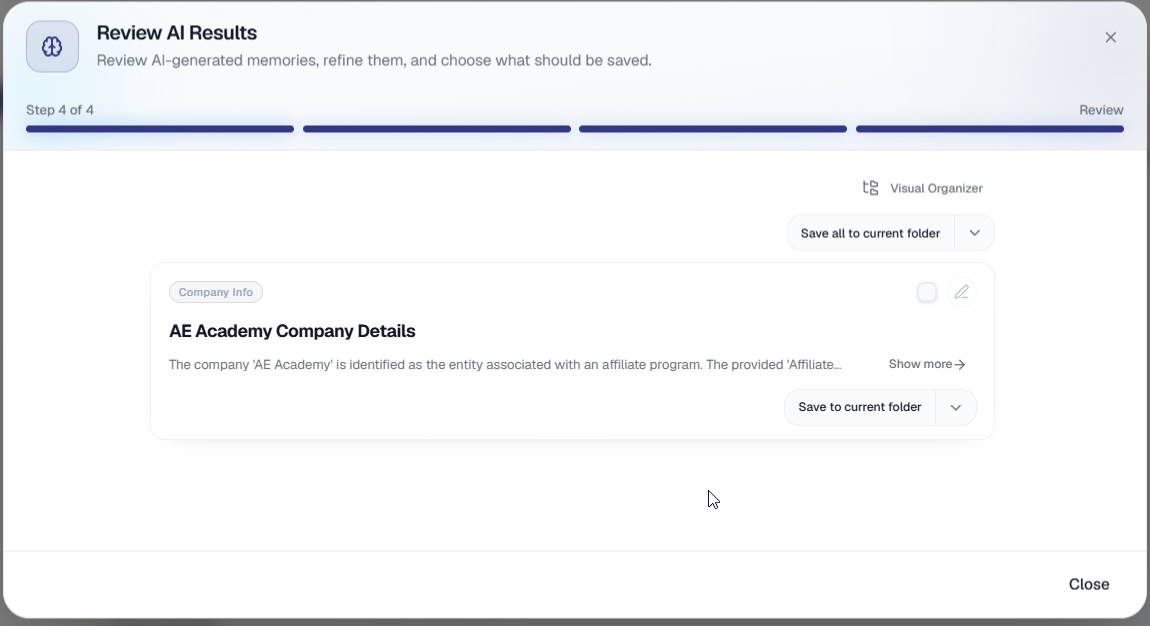Click the arrow next to Show more
Viewport: 1150px width, 626px height.
pos(959,364)
